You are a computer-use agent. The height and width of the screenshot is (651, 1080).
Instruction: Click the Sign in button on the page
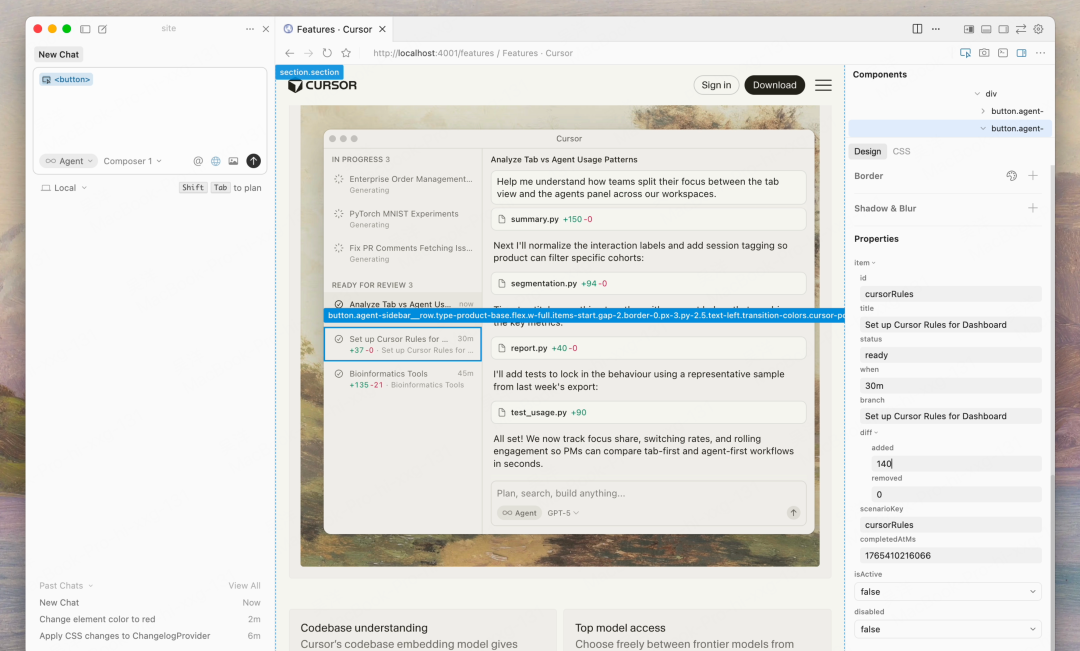tap(716, 85)
